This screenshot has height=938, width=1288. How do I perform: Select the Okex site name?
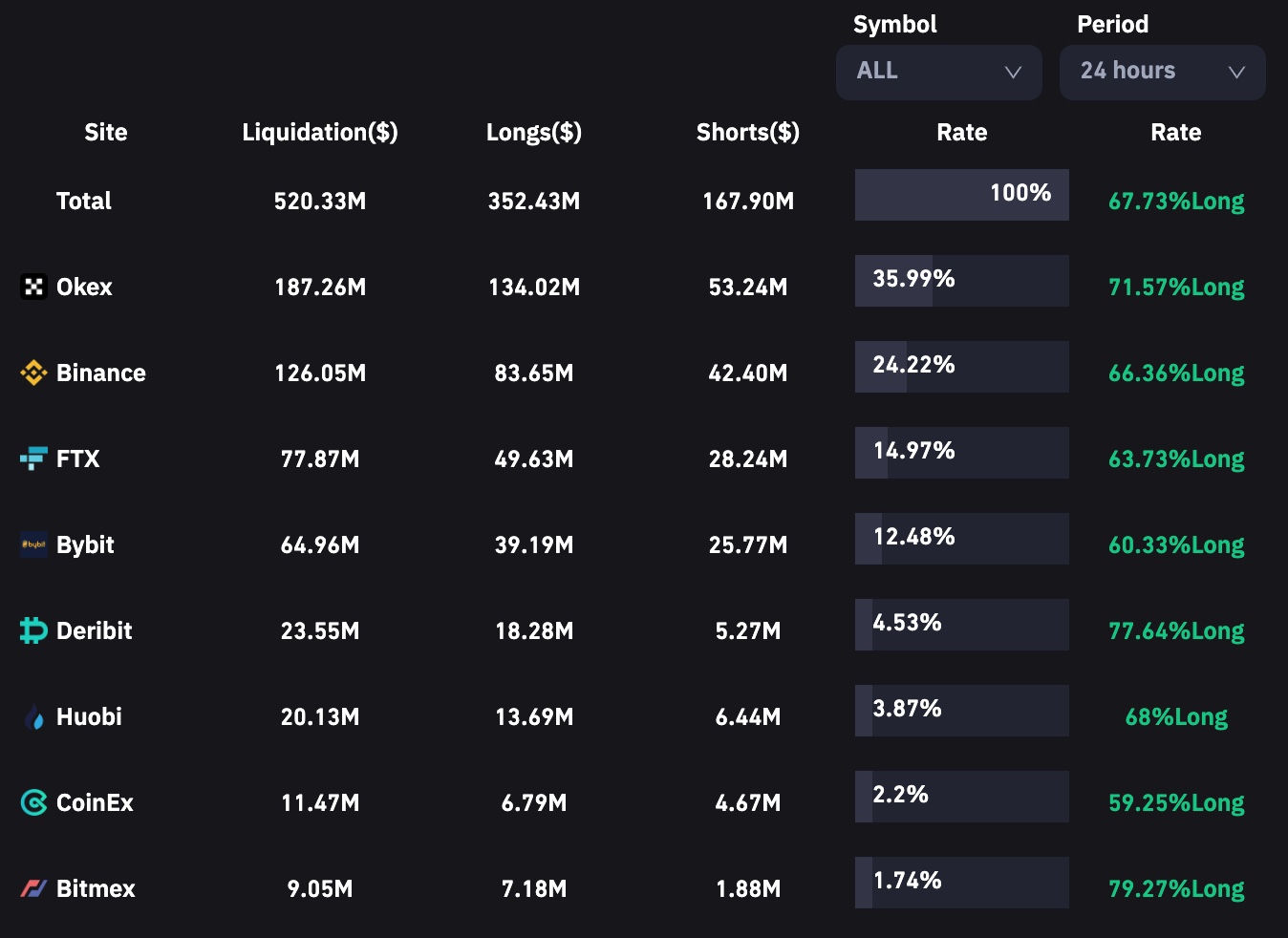(84, 287)
